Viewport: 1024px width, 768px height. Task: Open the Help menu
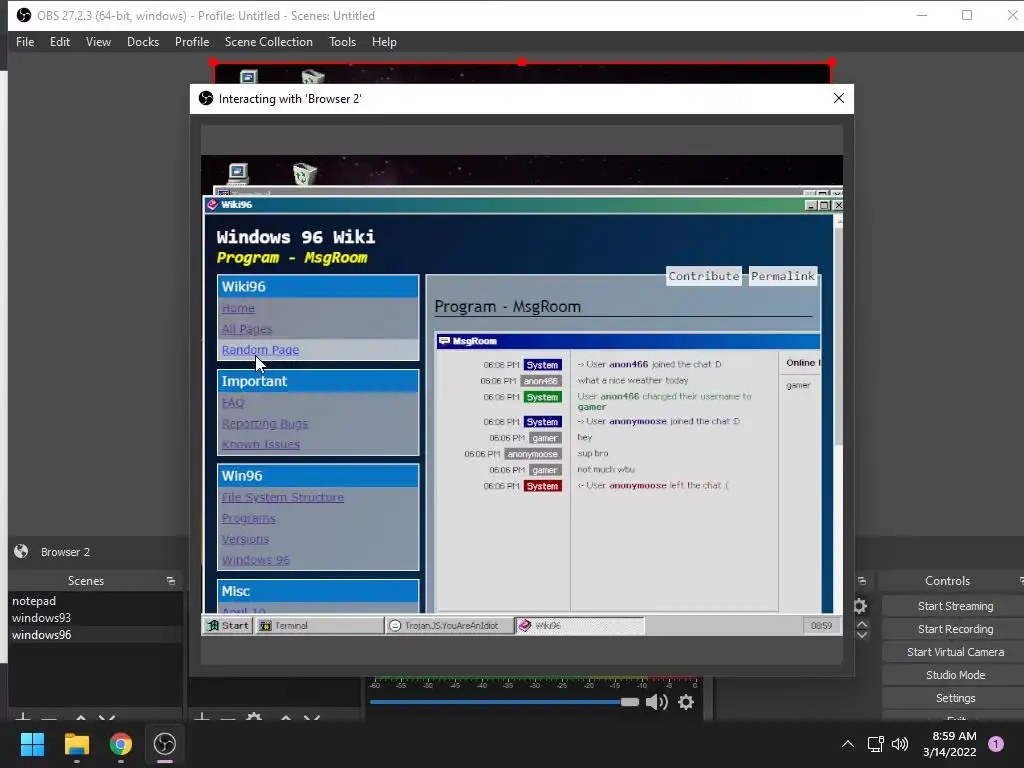(x=384, y=42)
